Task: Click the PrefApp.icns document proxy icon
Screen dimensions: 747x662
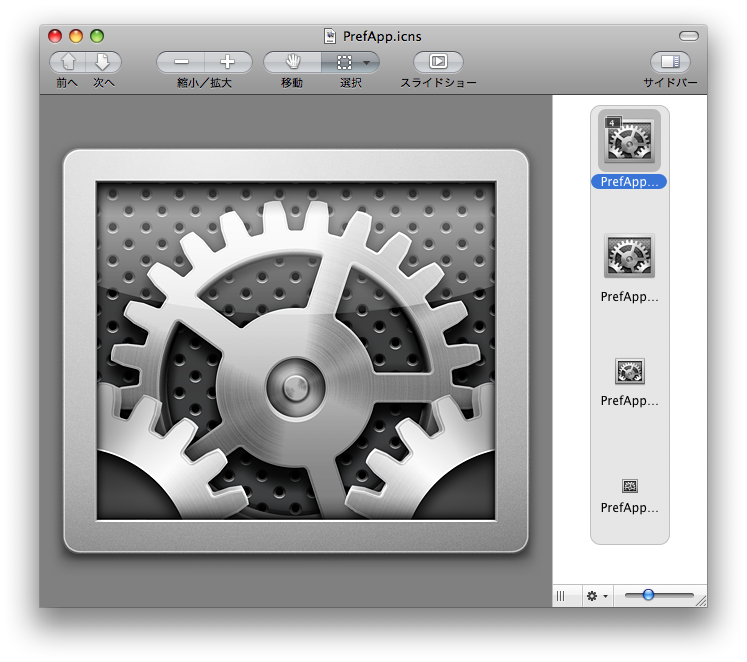Action: click(330, 36)
